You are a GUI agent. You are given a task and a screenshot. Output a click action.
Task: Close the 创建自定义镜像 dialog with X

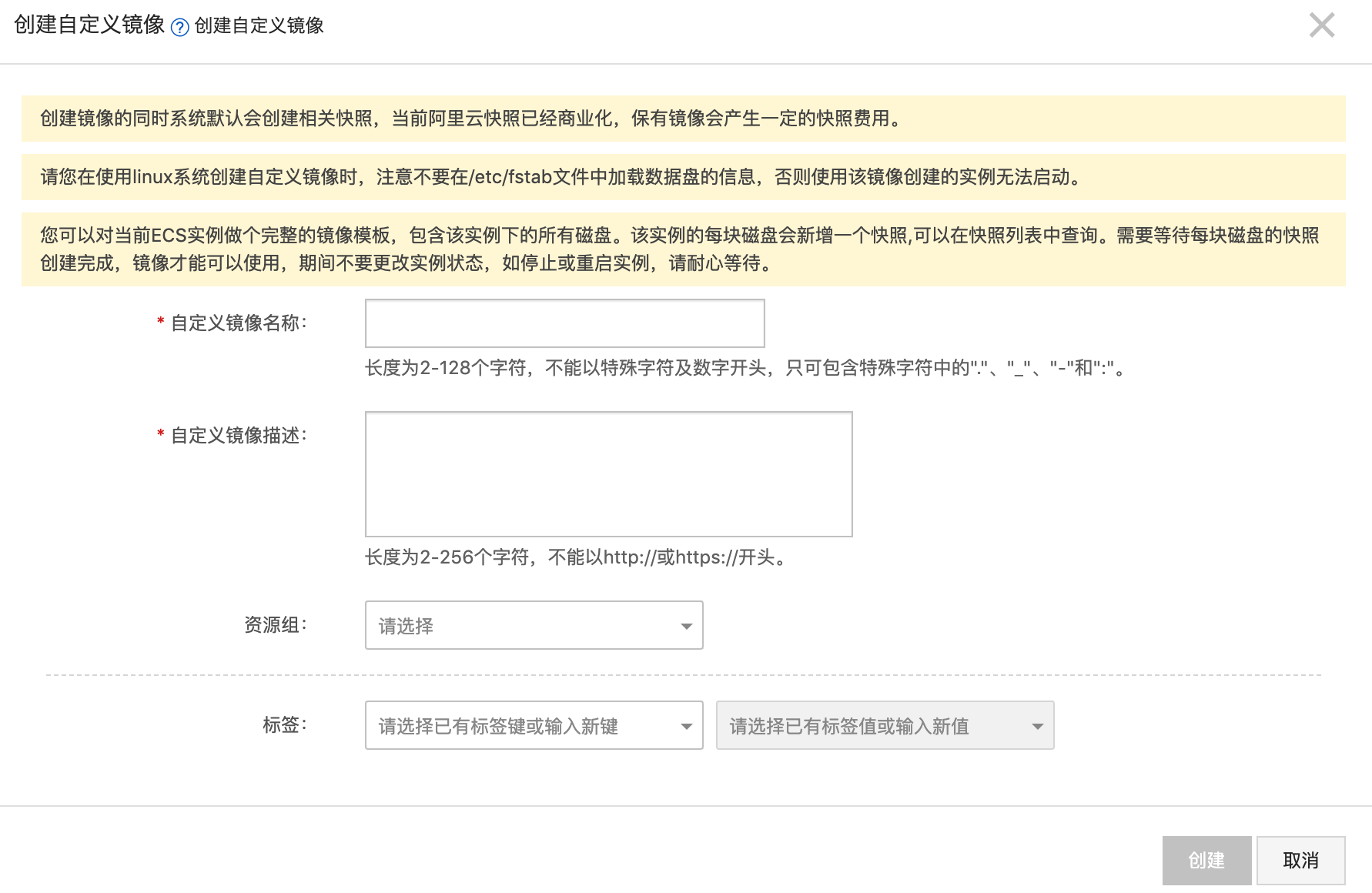1321,25
